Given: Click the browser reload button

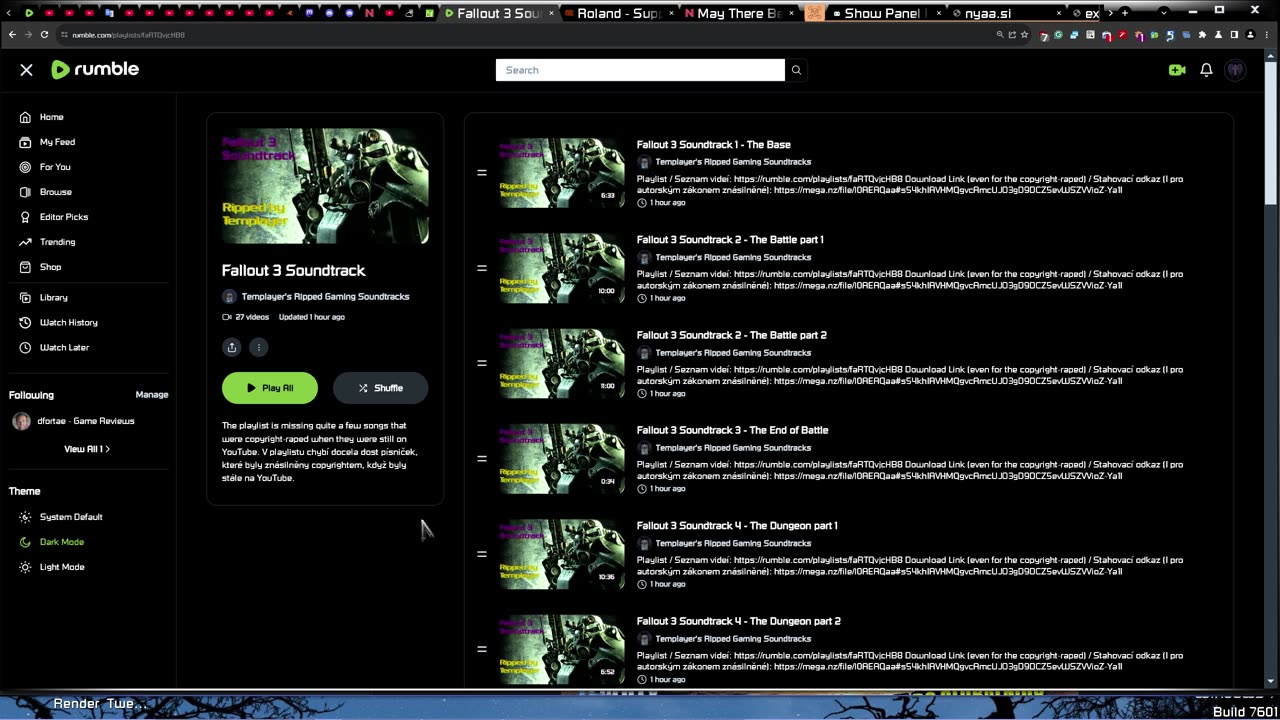Looking at the screenshot, I should (x=46, y=35).
